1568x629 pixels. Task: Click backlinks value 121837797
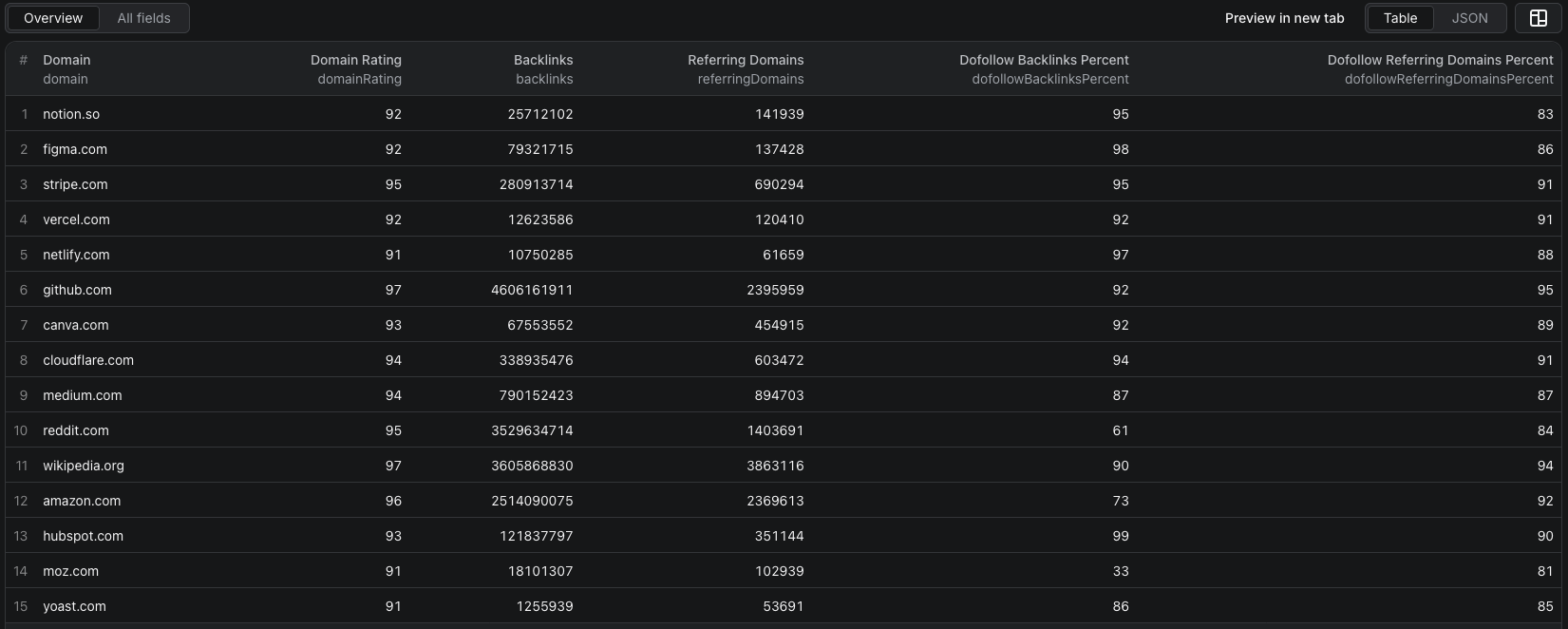[x=537, y=536]
